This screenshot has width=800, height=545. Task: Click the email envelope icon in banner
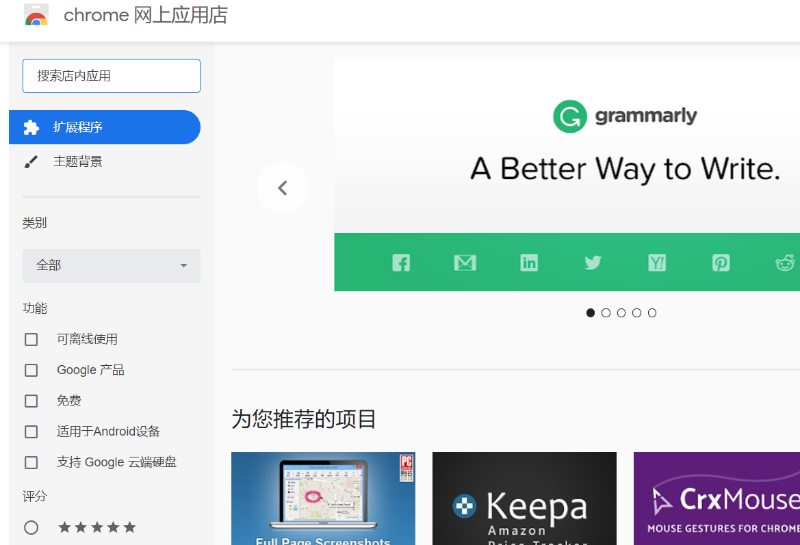(x=465, y=263)
